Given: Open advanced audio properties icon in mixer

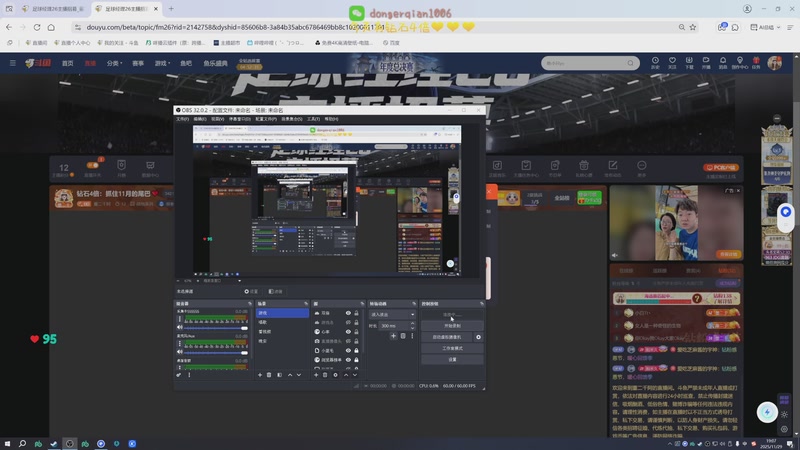Looking at the screenshot, I should [x=179, y=375].
